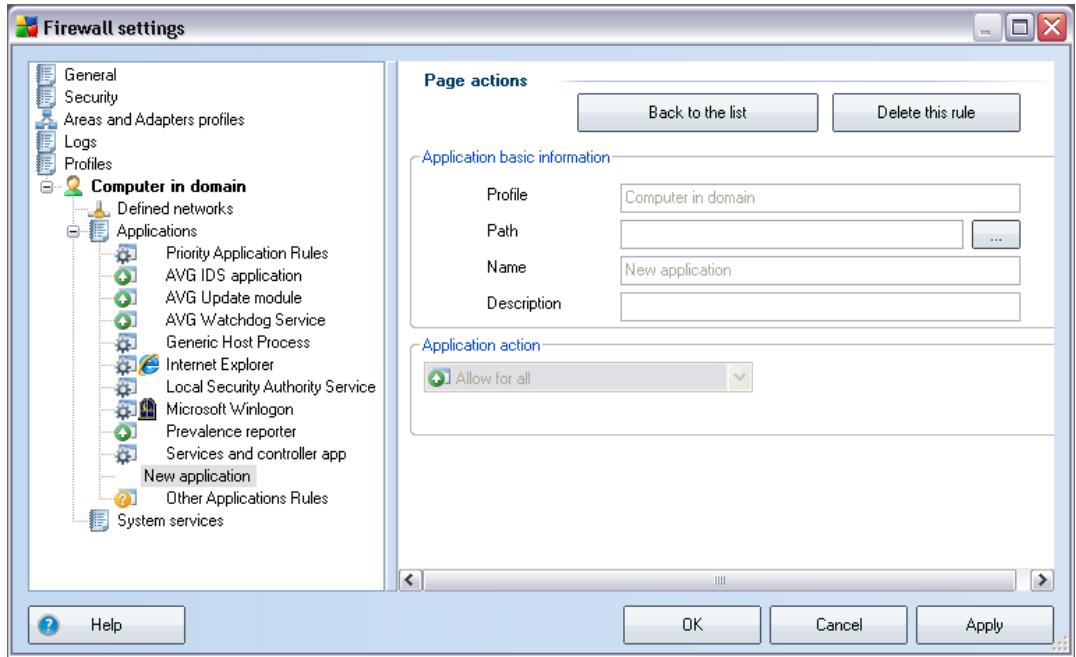Open the Logs tree item
Screen dimensions: 1076x657
pos(80,141)
